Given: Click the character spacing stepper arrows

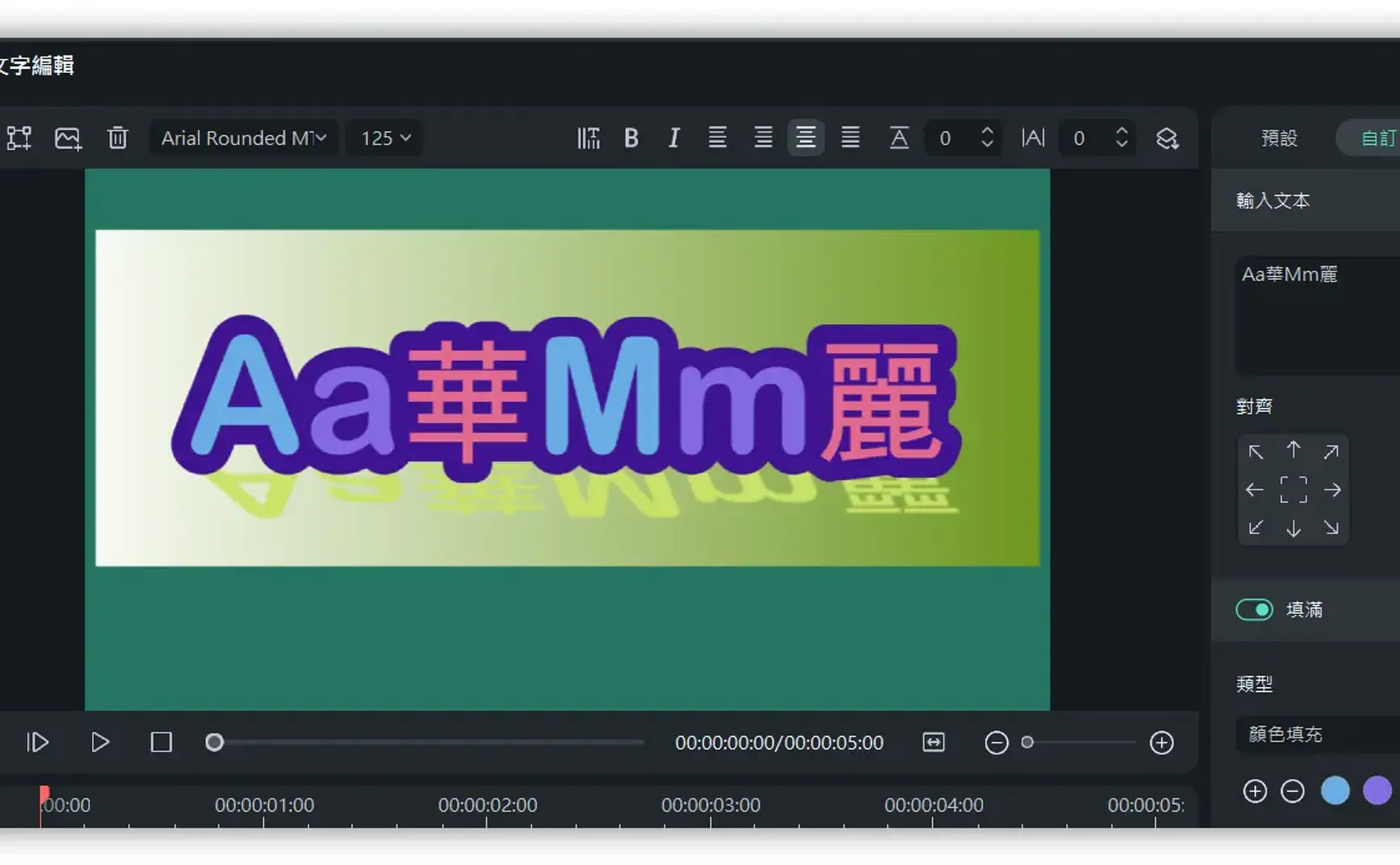Looking at the screenshot, I should pos(1122,138).
